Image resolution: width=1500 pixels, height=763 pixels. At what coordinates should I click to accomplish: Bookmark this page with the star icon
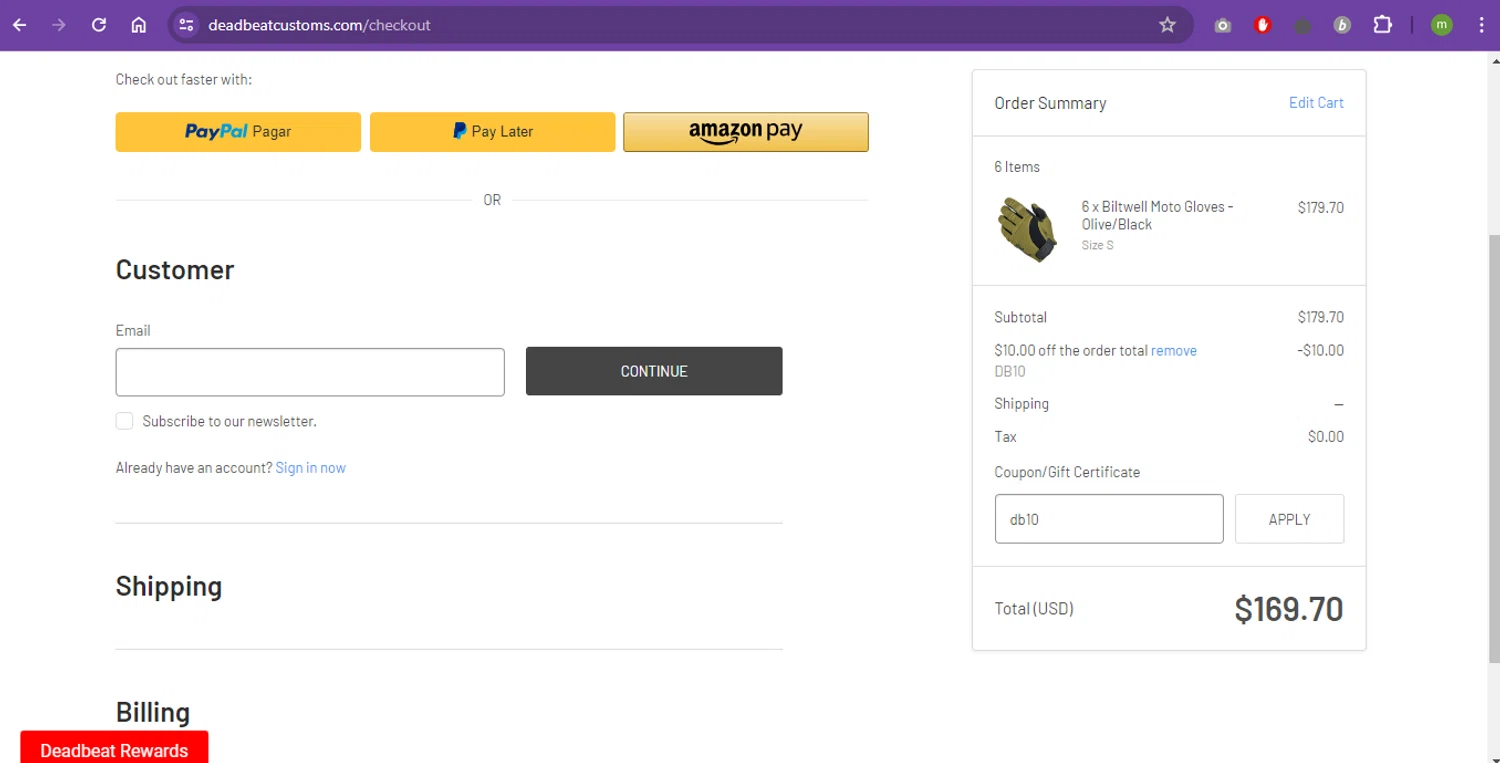tap(1167, 25)
